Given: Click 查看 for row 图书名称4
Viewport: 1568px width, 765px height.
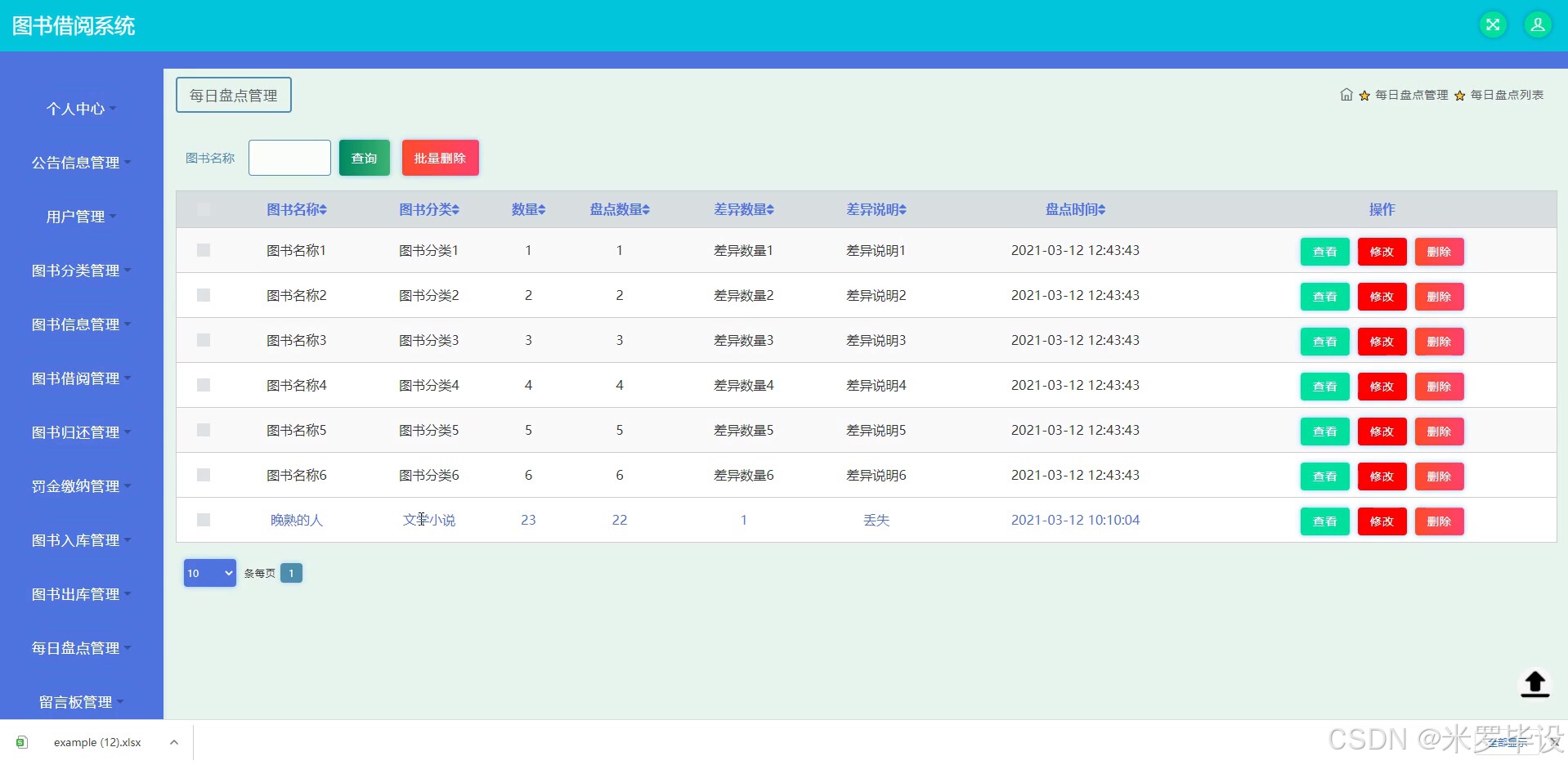Looking at the screenshot, I should (x=1324, y=387).
